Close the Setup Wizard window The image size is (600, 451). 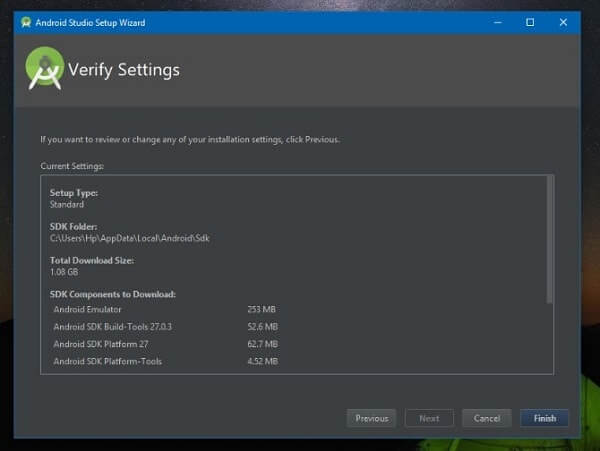(x=563, y=22)
